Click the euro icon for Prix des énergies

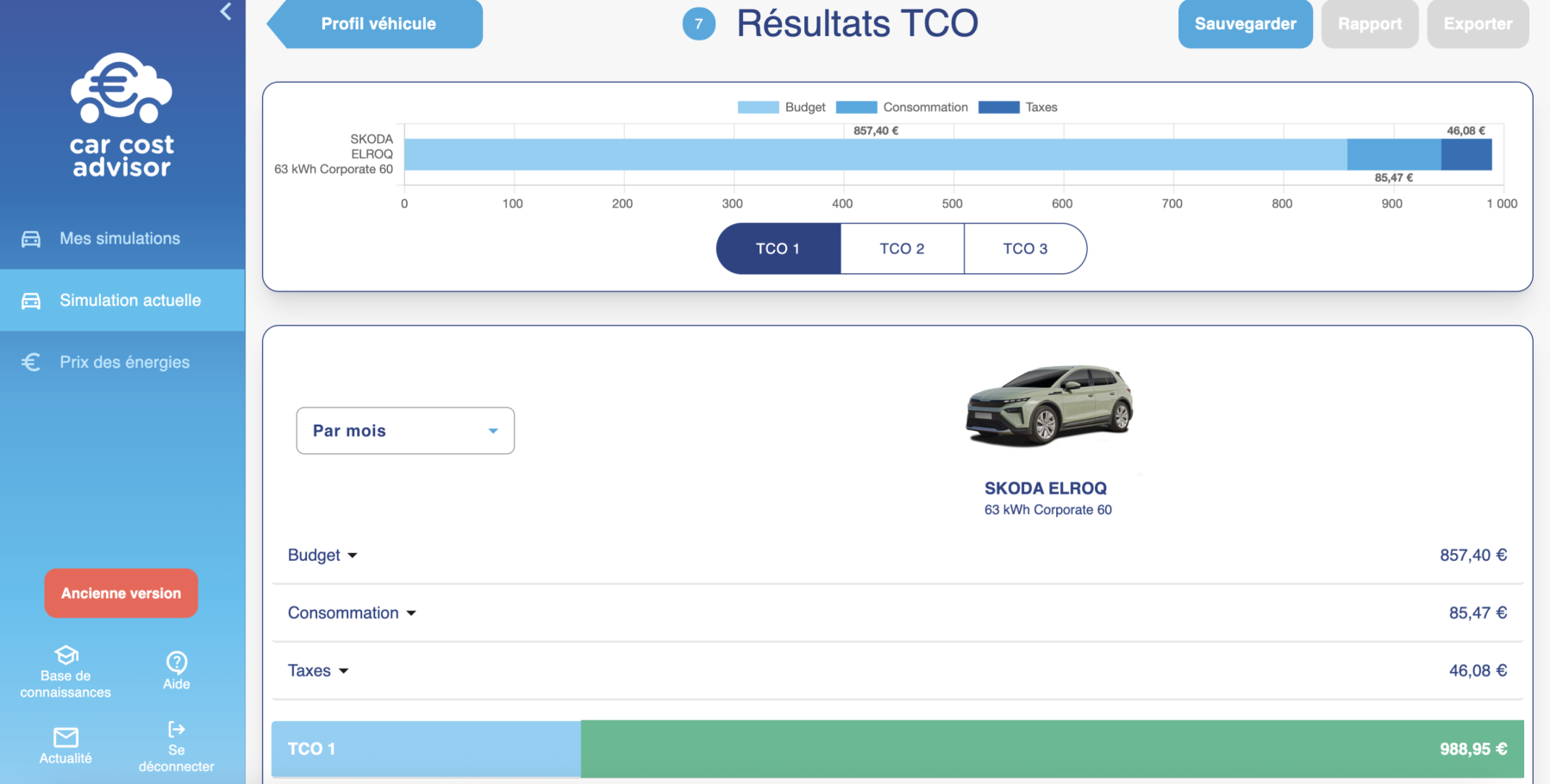(x=31, y=363)
